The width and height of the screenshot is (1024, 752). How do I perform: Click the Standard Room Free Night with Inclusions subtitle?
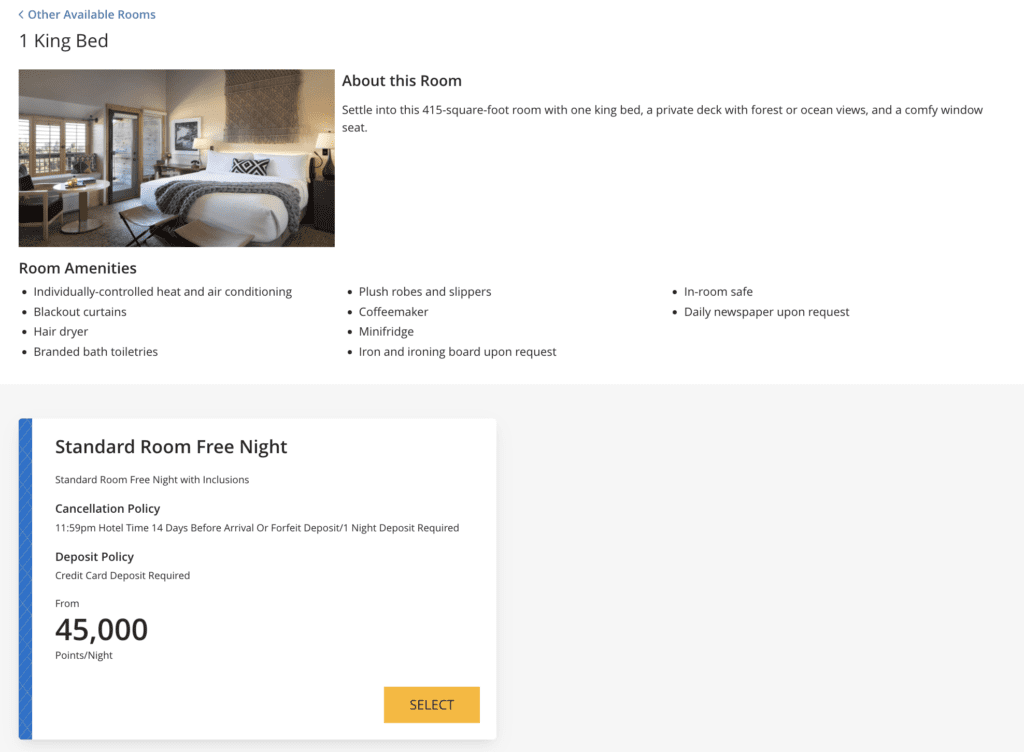coord(151,479)
